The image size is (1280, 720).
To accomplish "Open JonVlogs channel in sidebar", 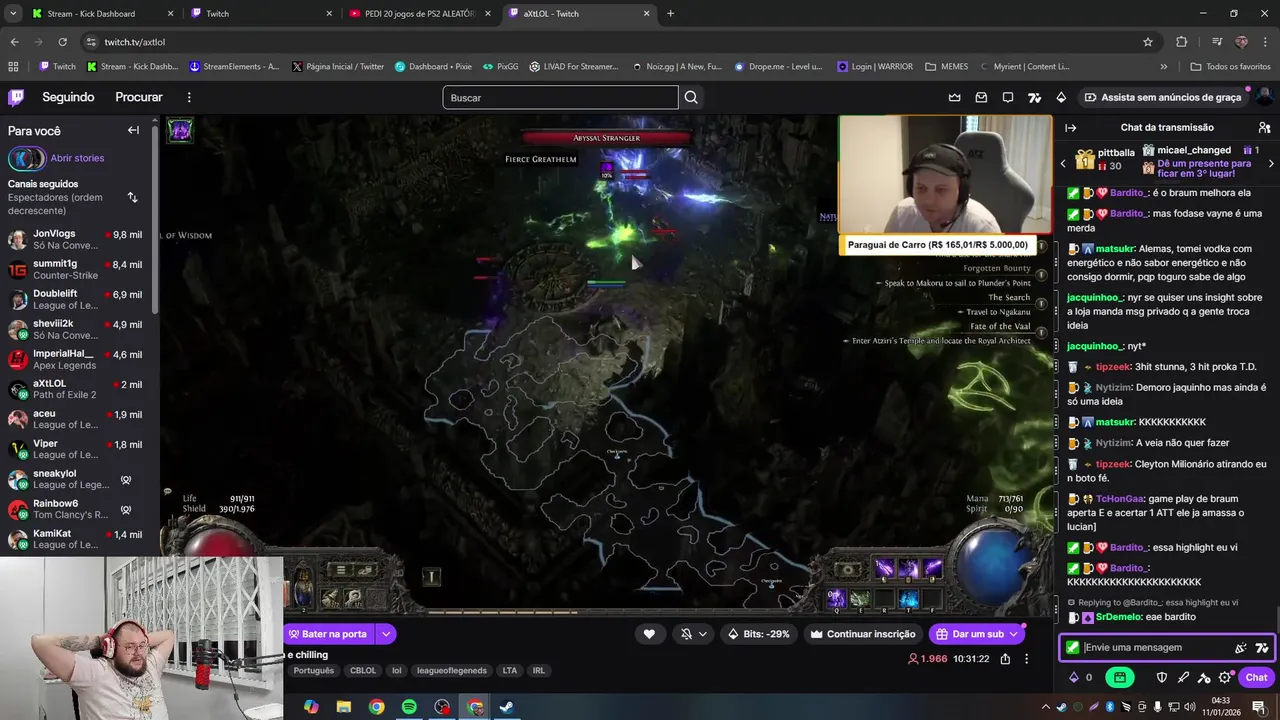I will [78, 239].
